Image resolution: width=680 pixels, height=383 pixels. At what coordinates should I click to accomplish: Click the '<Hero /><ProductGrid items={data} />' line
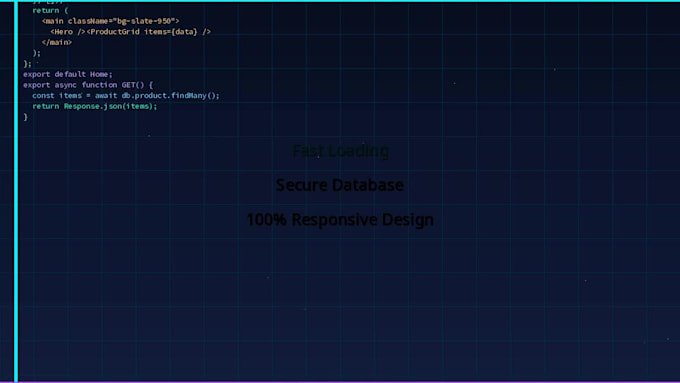(131, 32)
